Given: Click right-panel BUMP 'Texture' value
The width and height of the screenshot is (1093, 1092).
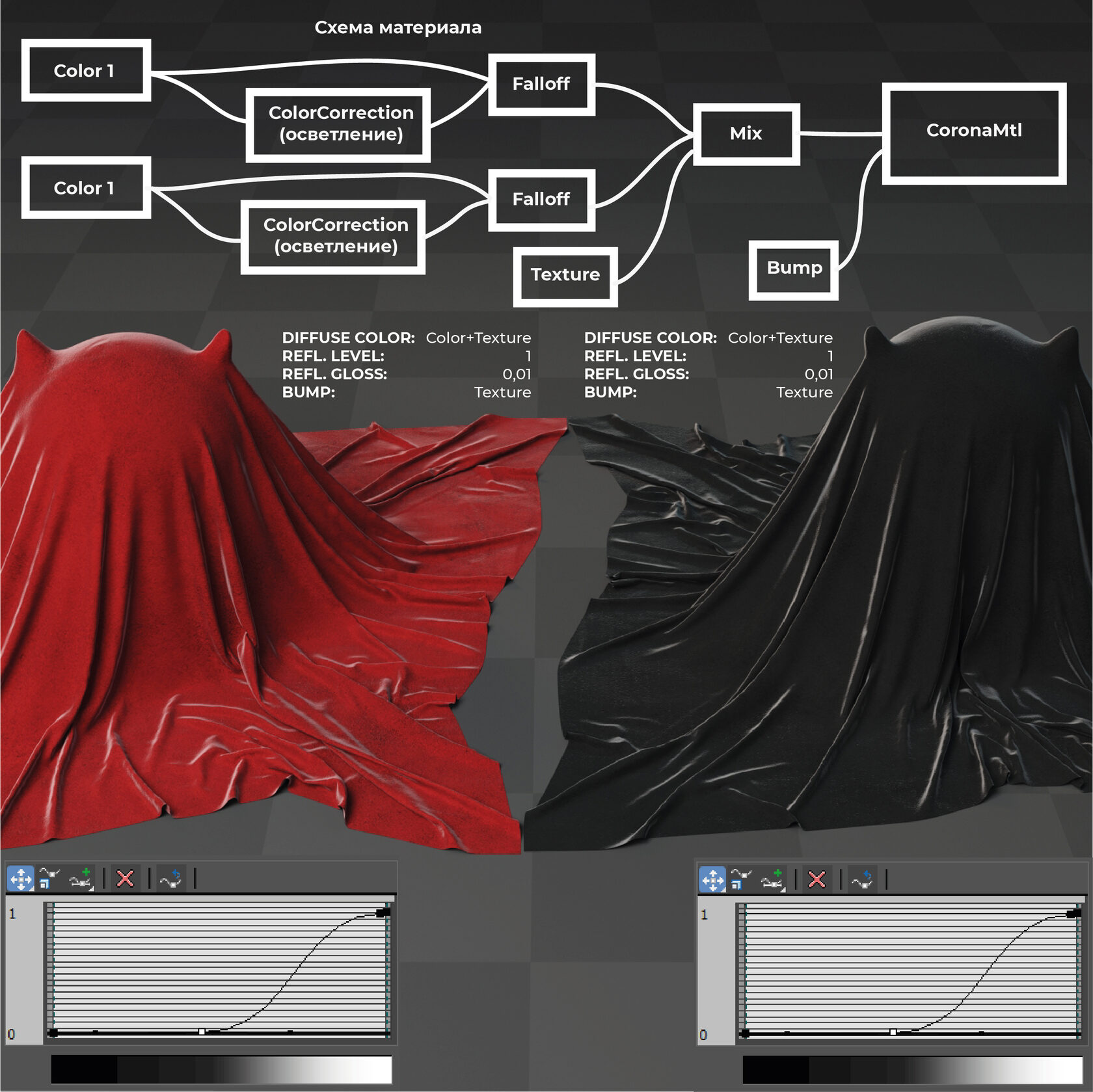Looking at the screenshot, I should click(x=804, y=392).
